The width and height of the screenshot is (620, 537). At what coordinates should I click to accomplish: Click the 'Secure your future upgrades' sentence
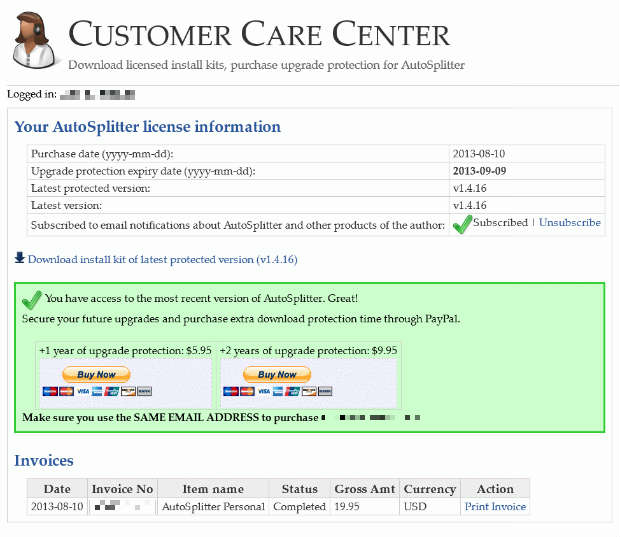pos(241,319)
